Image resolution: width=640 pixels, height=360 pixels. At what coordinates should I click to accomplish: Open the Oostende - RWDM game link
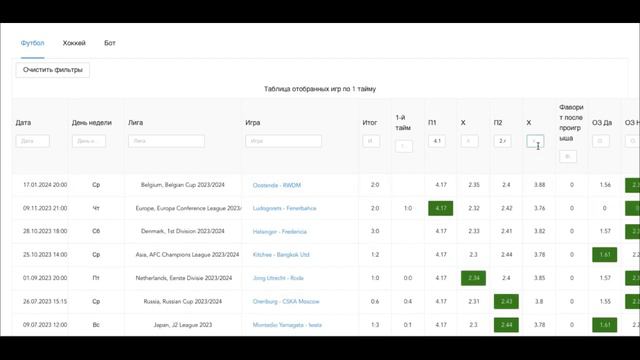tap(277, 185)
